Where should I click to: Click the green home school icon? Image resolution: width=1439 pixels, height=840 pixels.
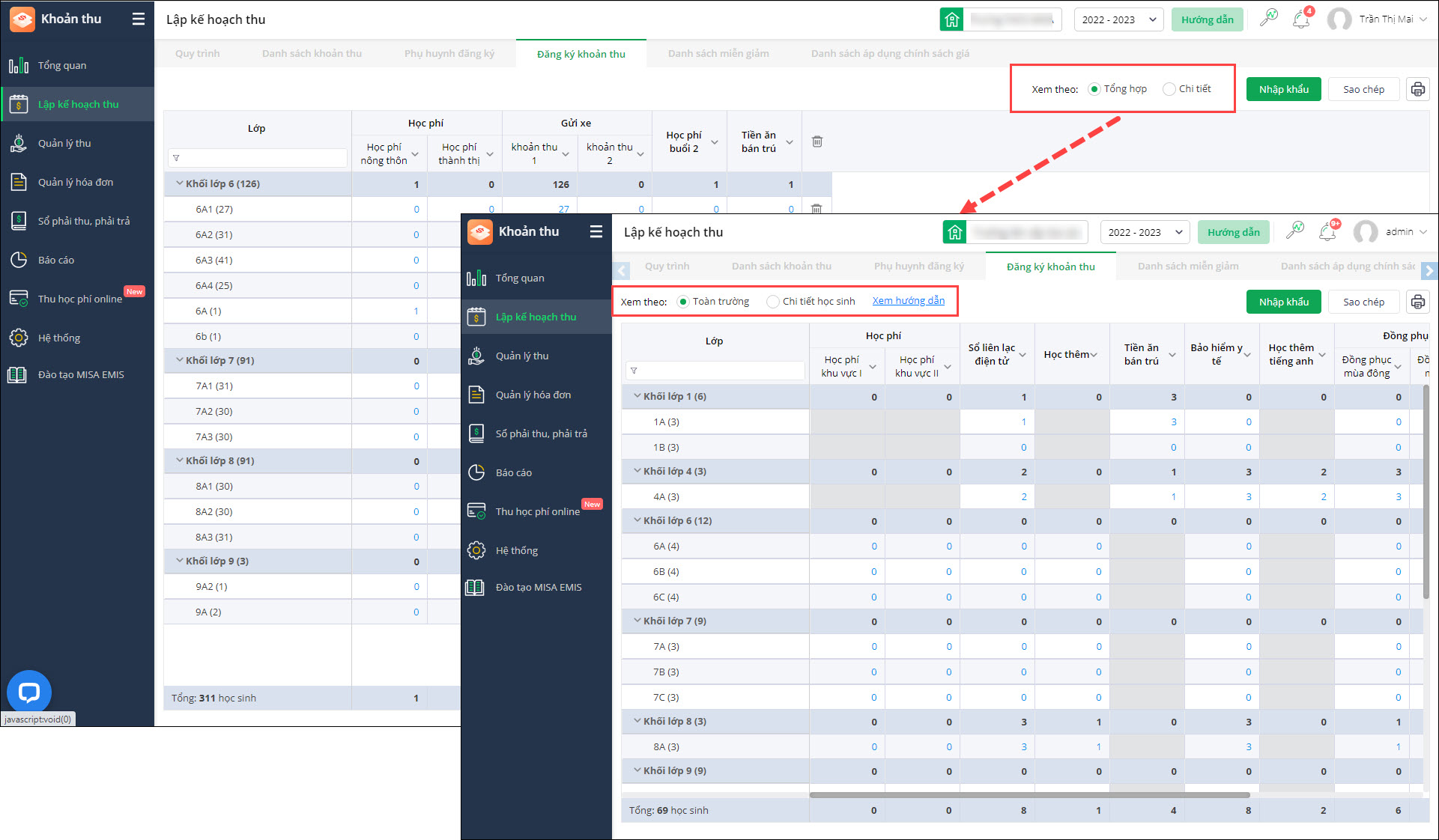tap(951, 19)
